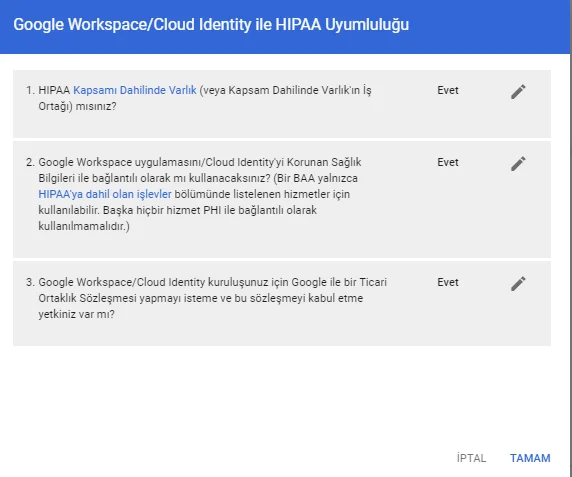Click the İPTAL button

coord(471,458)
